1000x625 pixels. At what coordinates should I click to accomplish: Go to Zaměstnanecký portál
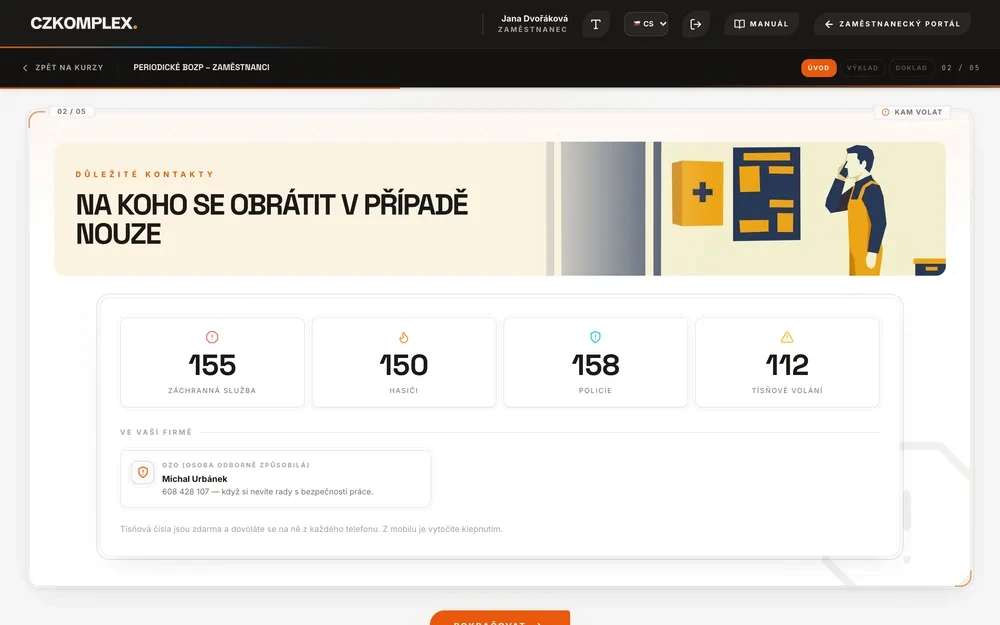(893, 24)
